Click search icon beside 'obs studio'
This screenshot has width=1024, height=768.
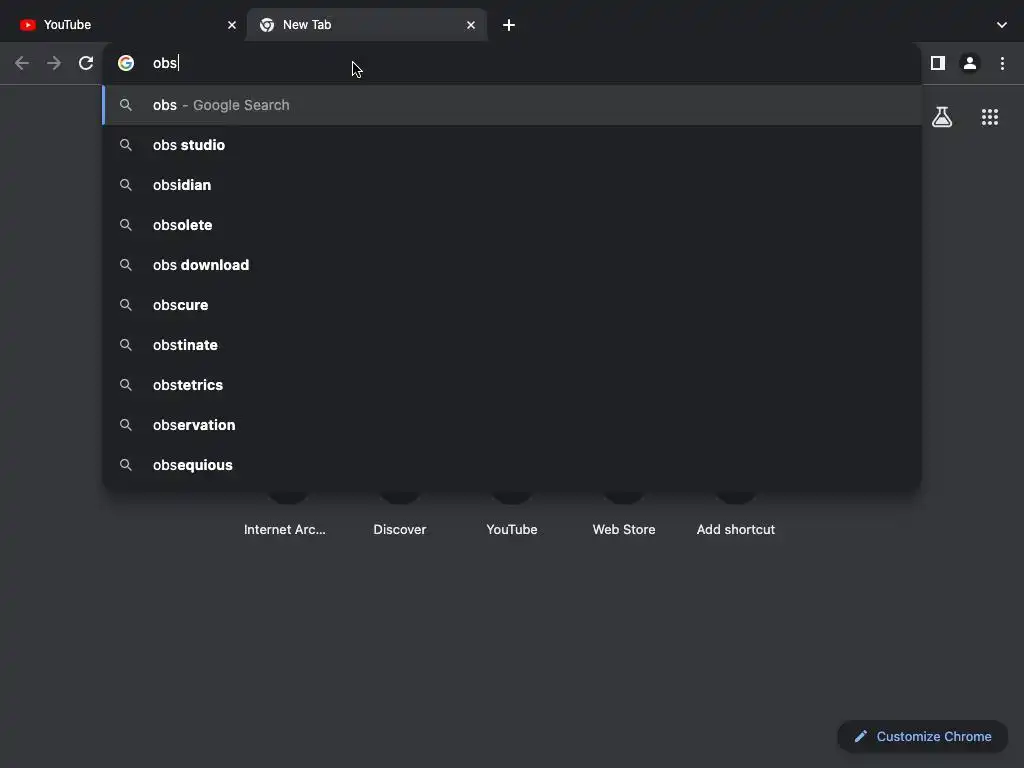125,145
